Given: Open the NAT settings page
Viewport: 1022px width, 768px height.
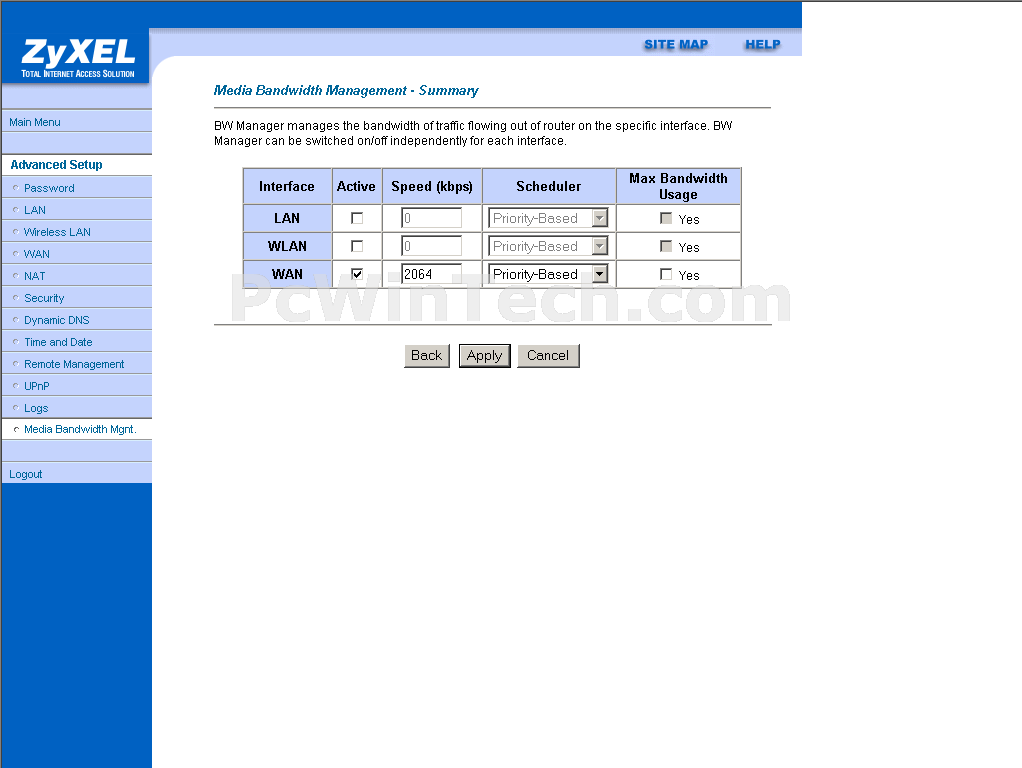Looking at the screenshot, I should point(35,276).
